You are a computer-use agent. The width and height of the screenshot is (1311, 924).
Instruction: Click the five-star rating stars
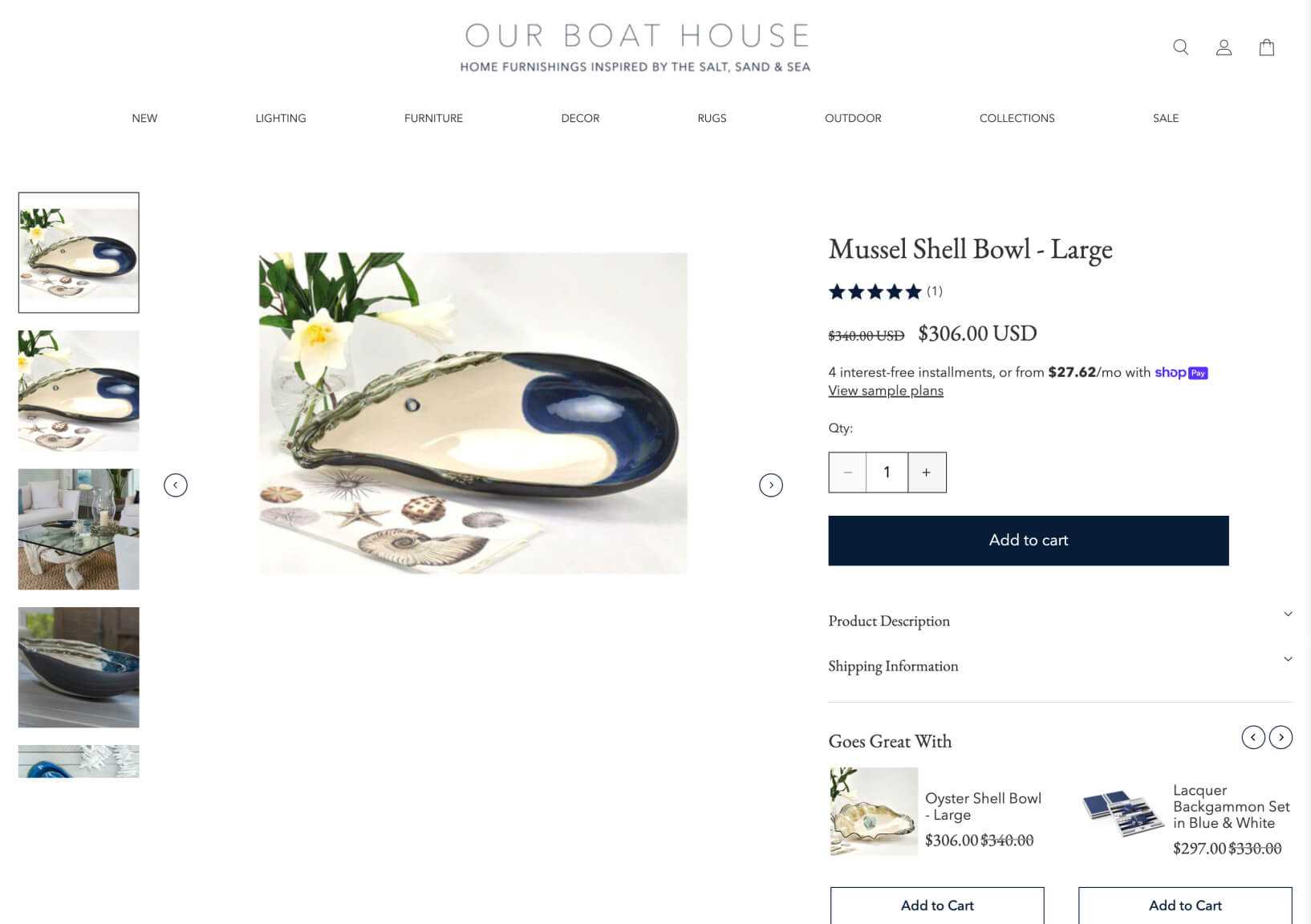(875, 291)
